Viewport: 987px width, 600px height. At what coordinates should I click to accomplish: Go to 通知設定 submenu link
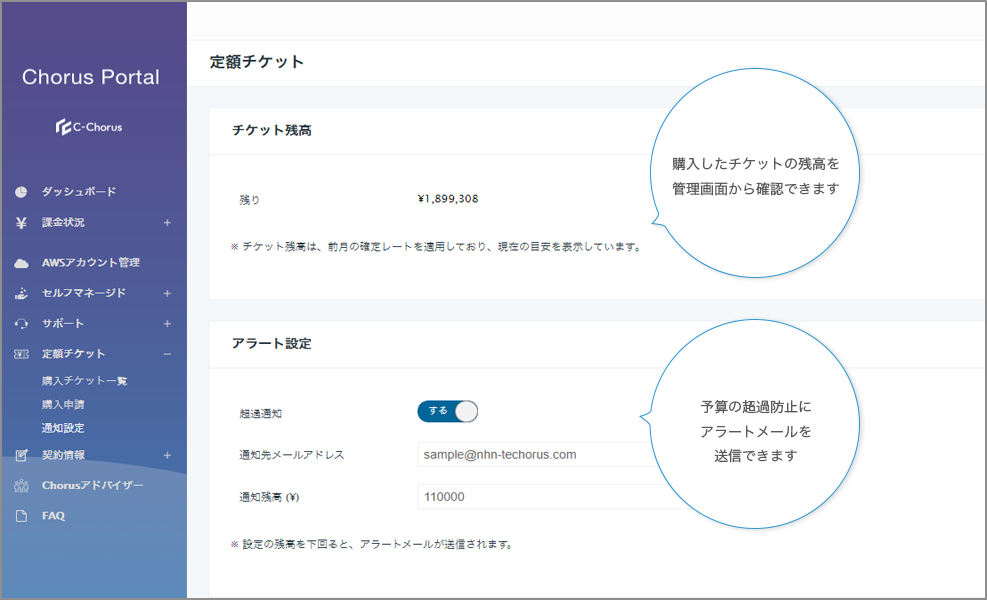pyautogui.click(x=63, y=428)
